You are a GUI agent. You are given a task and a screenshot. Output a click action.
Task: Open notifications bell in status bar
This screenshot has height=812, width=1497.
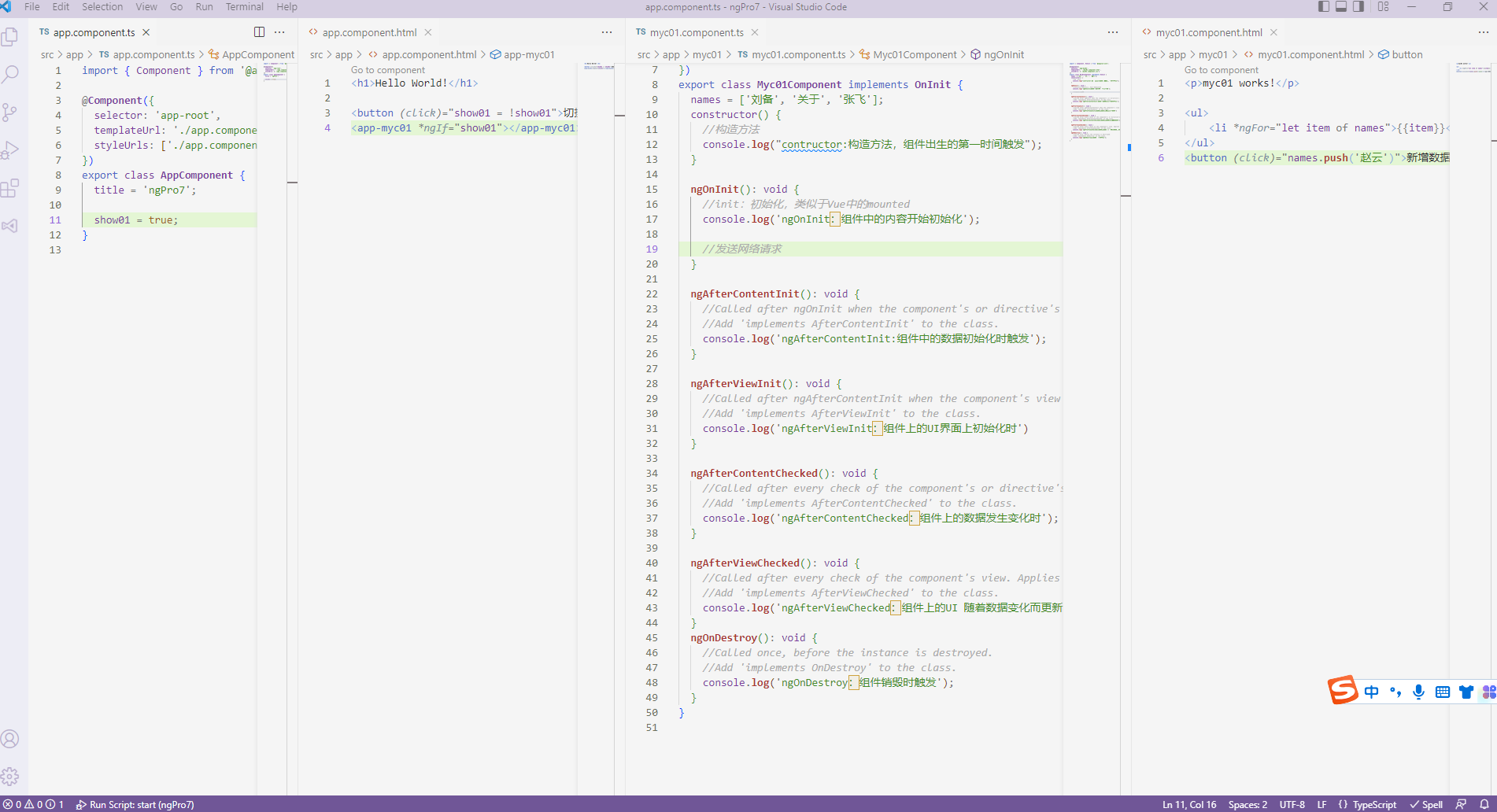pos(1484,804)
